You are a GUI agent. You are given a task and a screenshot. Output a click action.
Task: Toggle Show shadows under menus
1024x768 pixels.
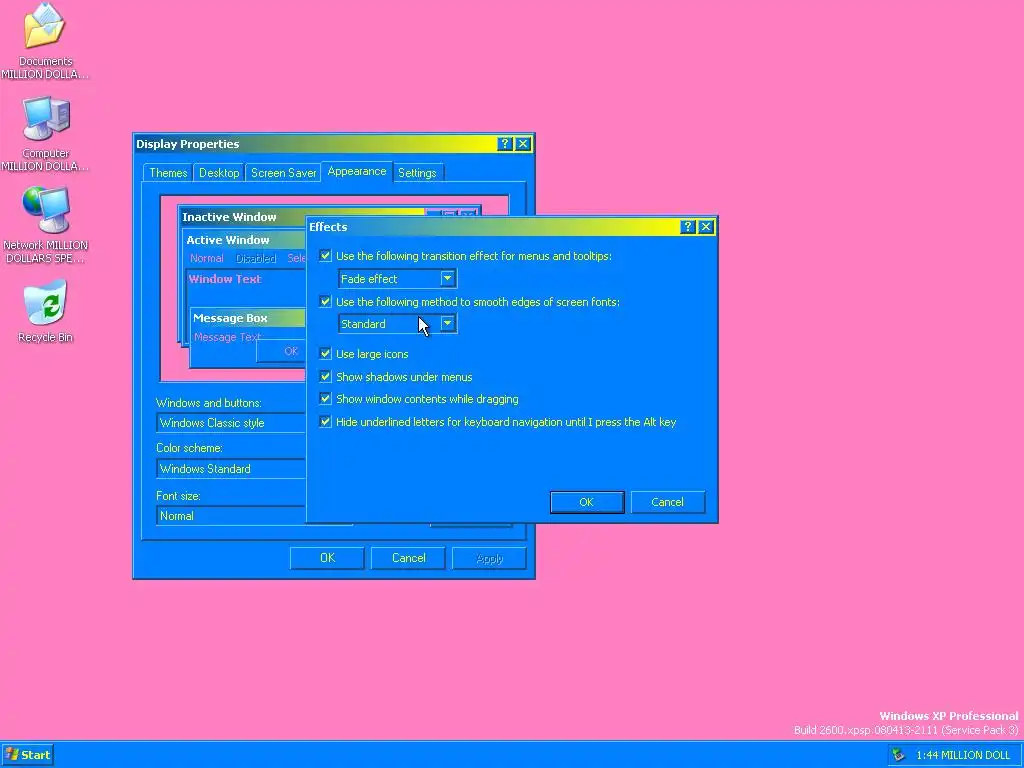(325, 377)
